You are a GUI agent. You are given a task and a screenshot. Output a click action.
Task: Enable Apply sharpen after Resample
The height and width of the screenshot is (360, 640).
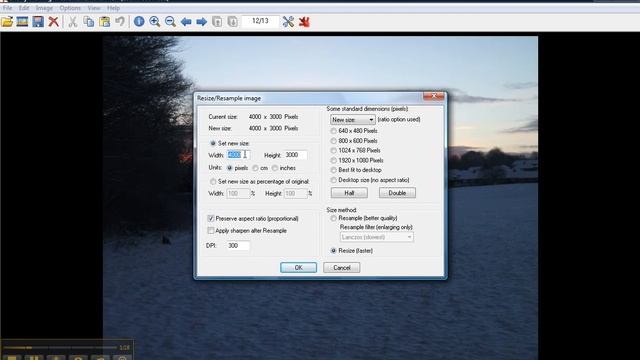click(211, 231)
